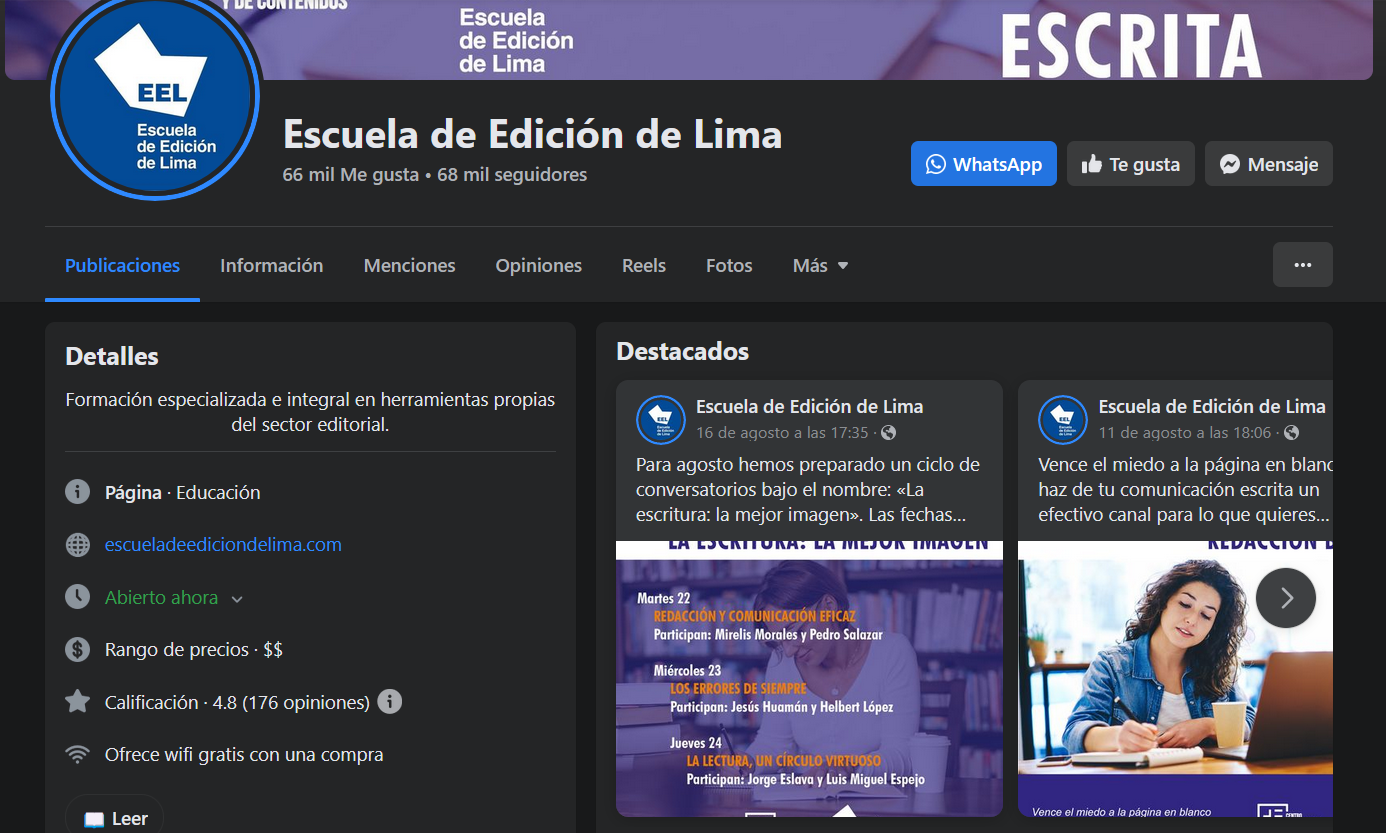1386x833 pixels.
Task: Click the public globe icon on 16 de agosto post
Action: (x=888, y=433)
